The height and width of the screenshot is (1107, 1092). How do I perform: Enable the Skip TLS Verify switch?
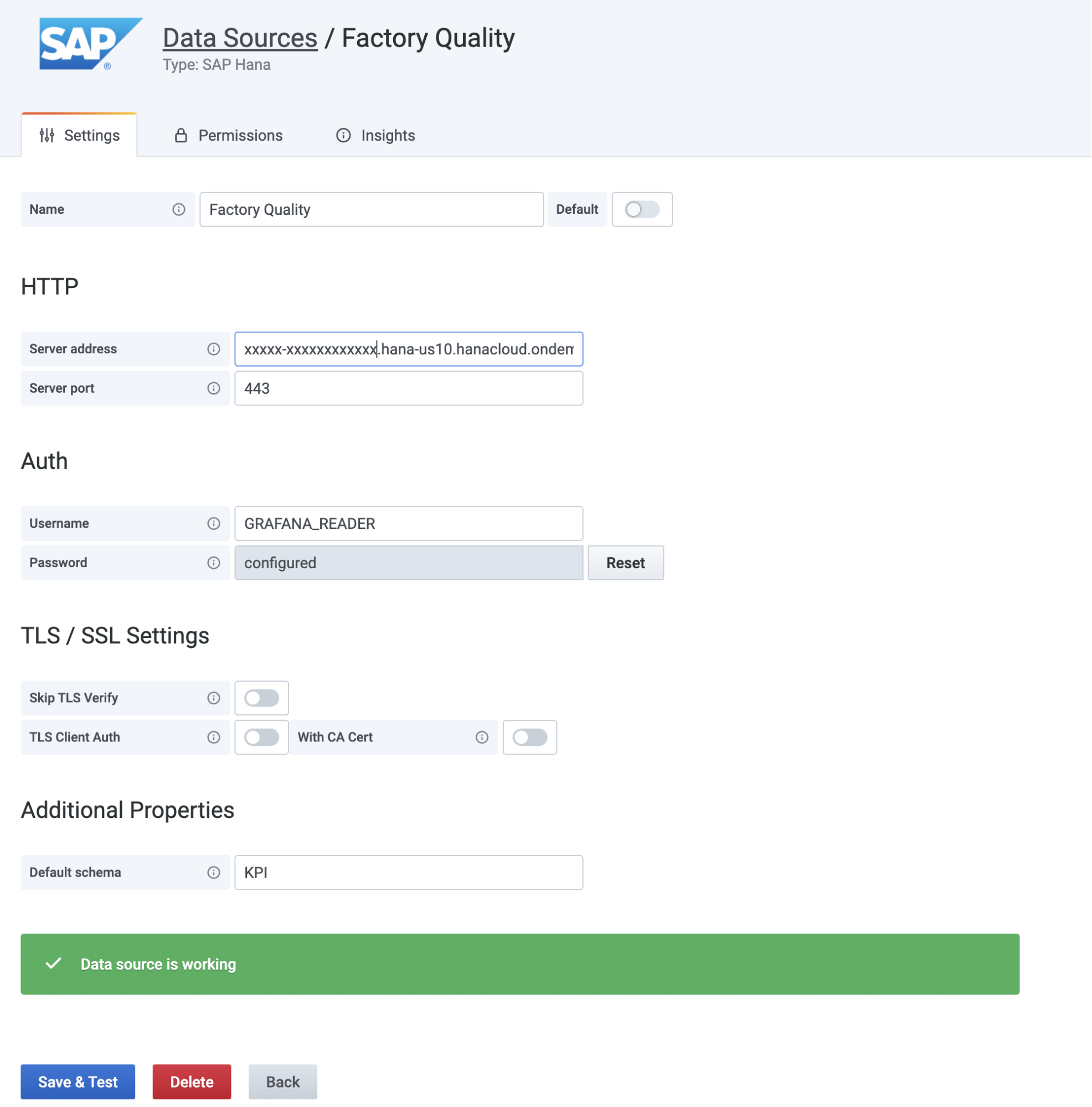pyautogui.click(x=262, y=698)
